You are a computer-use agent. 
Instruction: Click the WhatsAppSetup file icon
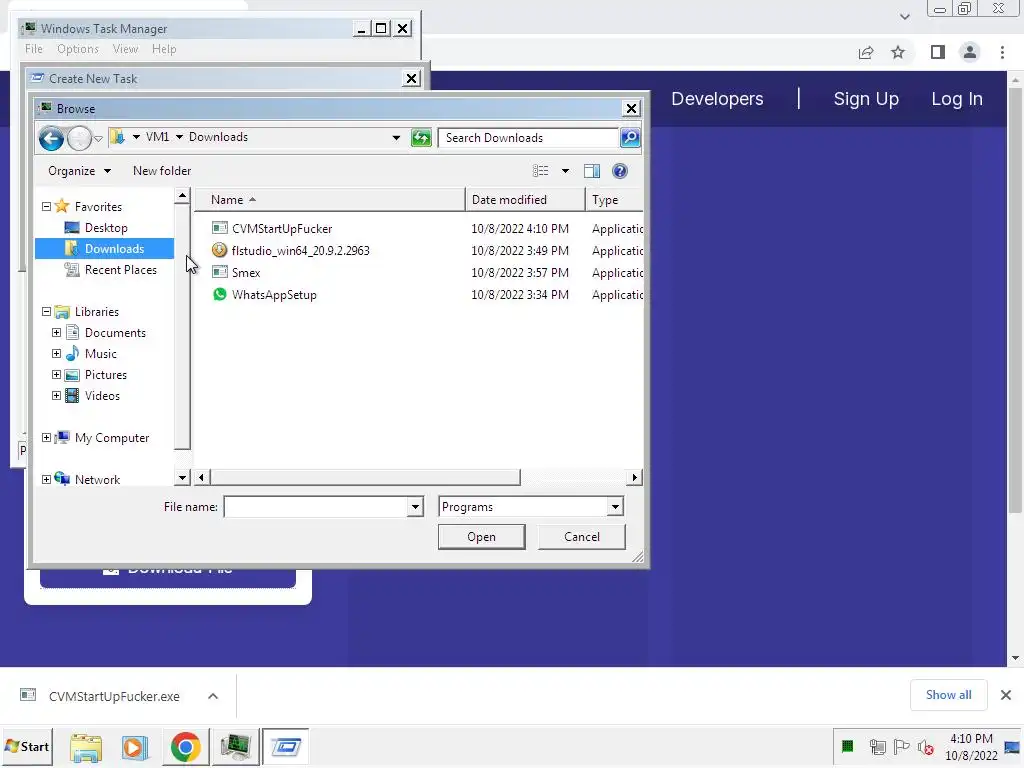[x=220, y=295]
